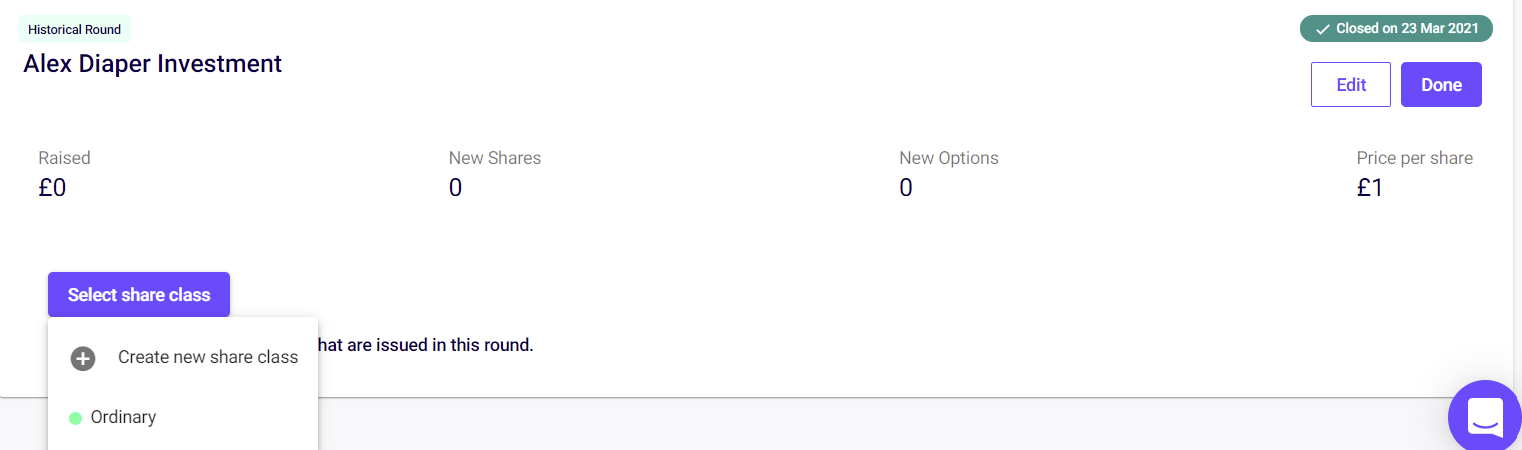Click the Done button
Image resolution: width=1522 pixels, height=450 pixels.
[1441, 85]
